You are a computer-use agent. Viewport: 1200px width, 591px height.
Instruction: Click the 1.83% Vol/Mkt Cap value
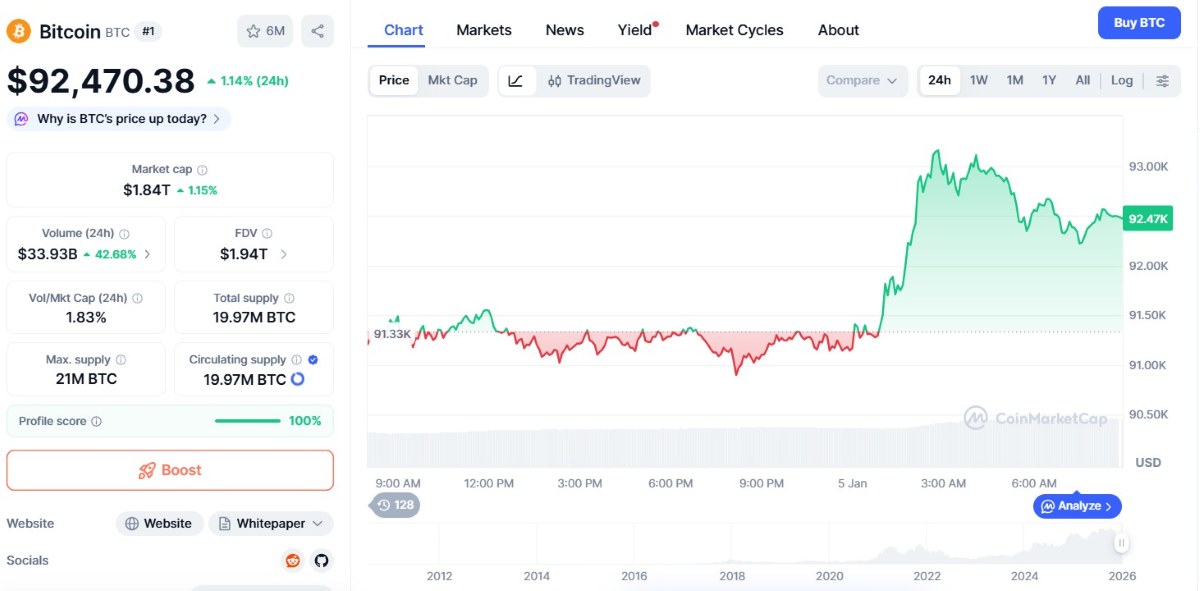(x=86, y=317)
